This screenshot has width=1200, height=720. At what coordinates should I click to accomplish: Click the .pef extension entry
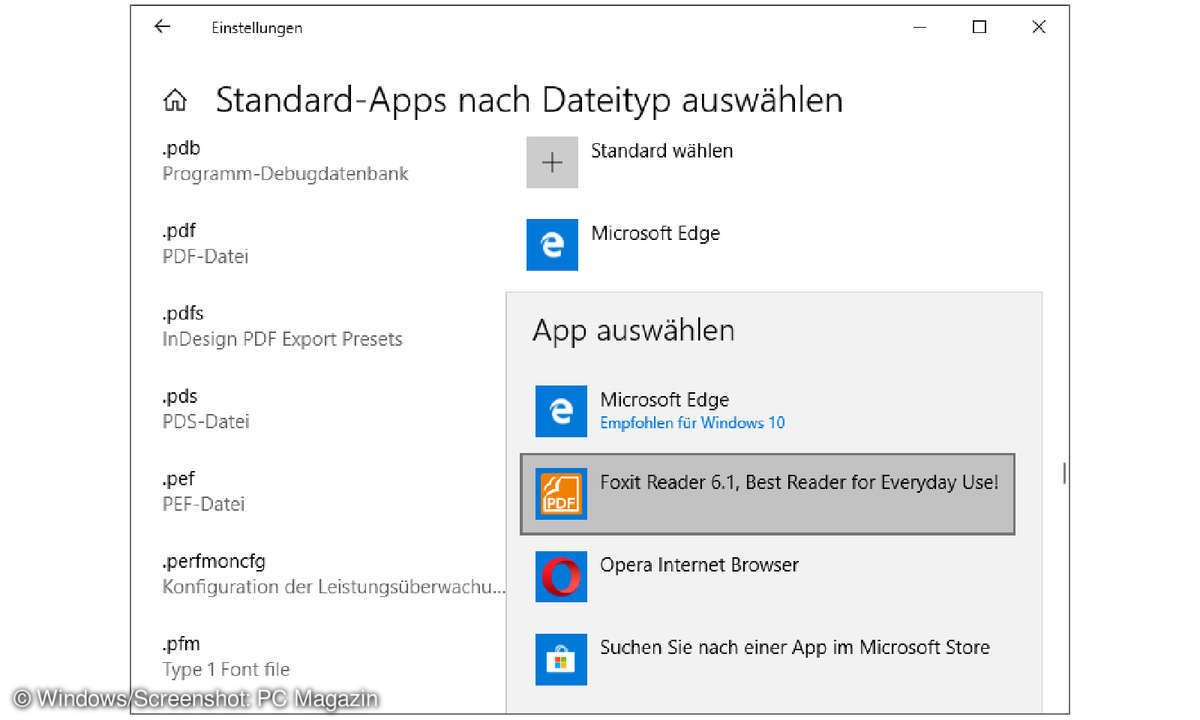coord(178,479)
